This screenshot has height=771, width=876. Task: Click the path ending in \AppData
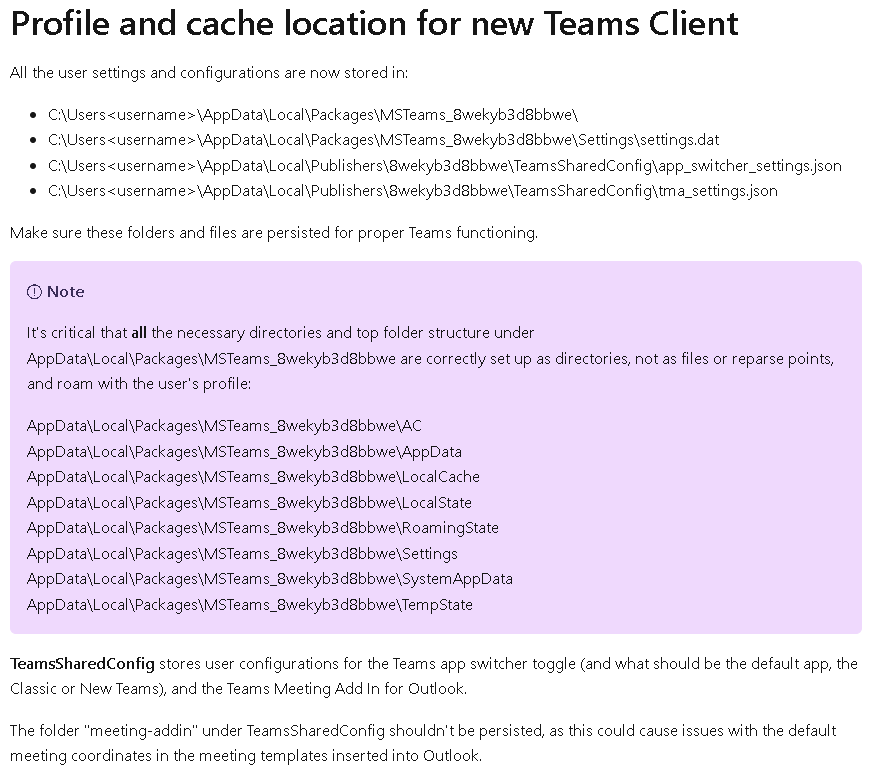pyautogui.click(x=244, y=451)
